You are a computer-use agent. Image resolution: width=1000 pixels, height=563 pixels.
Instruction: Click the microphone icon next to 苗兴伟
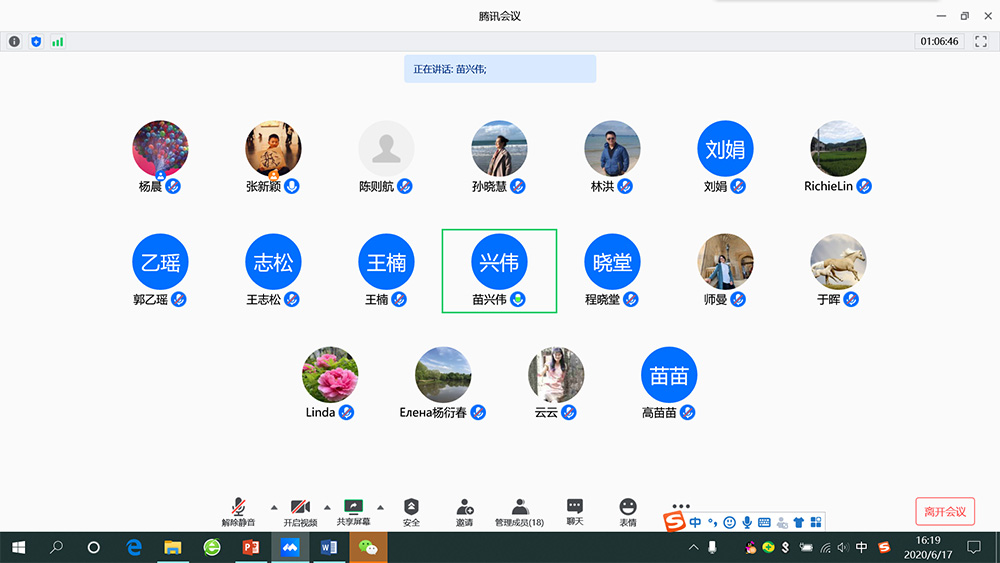(x=518, y=299)
